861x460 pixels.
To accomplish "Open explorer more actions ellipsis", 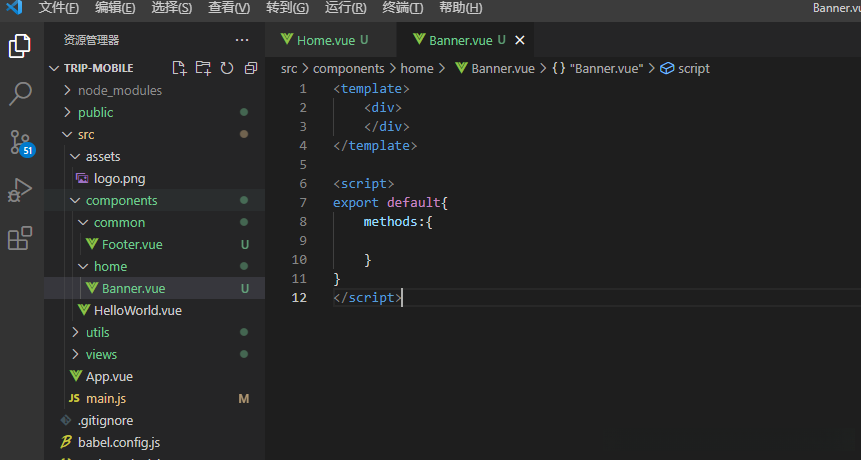I will [242, 40].
